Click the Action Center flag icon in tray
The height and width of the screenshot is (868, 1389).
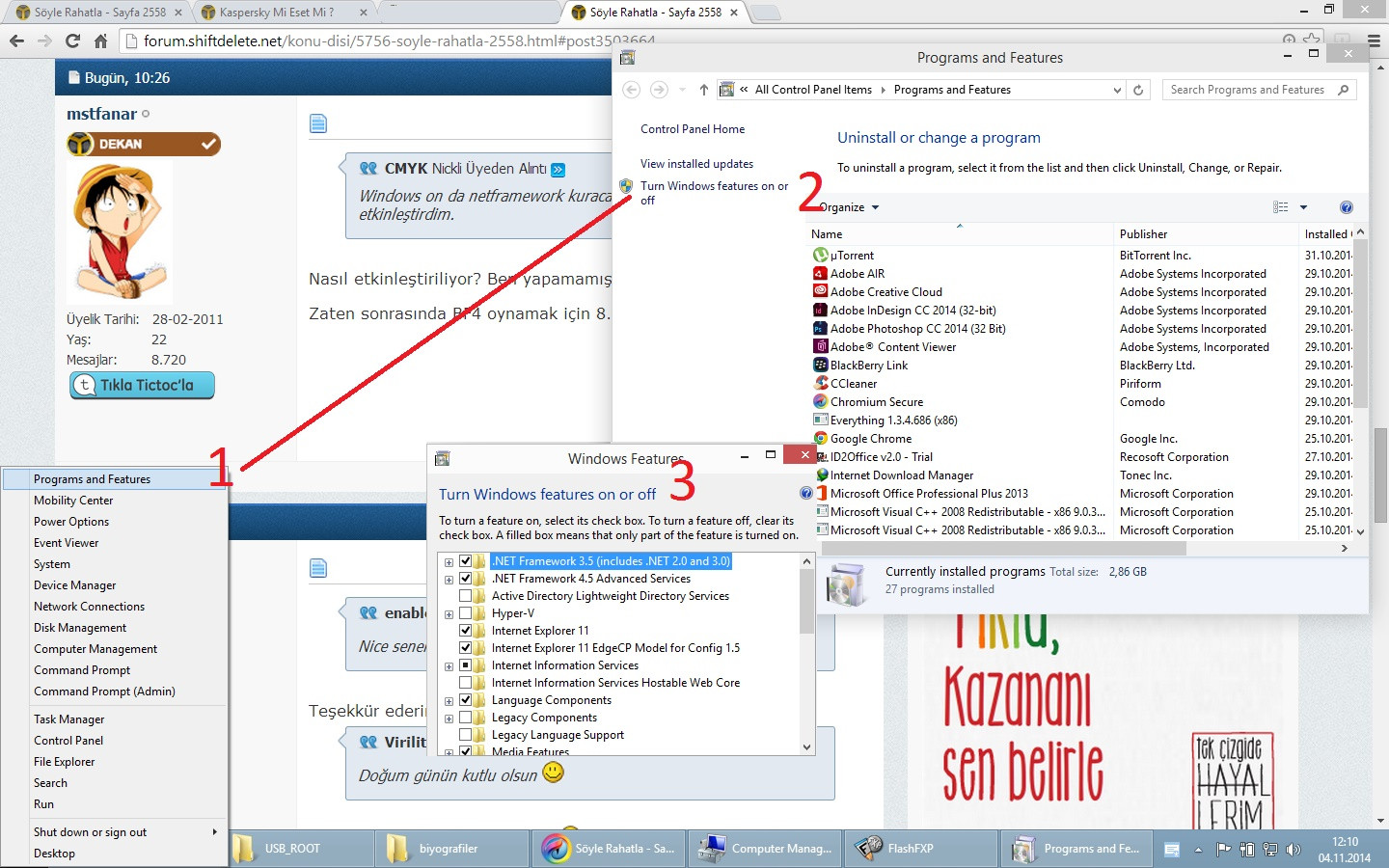point(1223,850)
